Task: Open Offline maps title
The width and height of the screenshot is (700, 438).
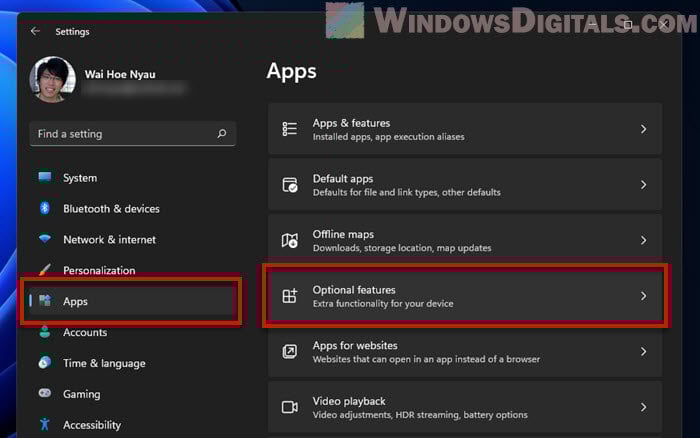Action: (x=343, y=234)
